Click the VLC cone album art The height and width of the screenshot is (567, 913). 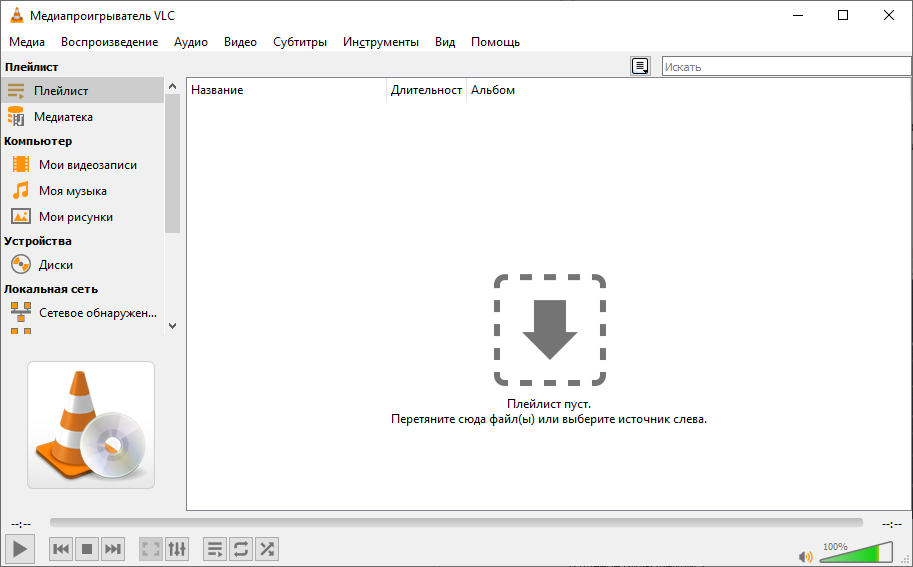(x=91, y=424)
